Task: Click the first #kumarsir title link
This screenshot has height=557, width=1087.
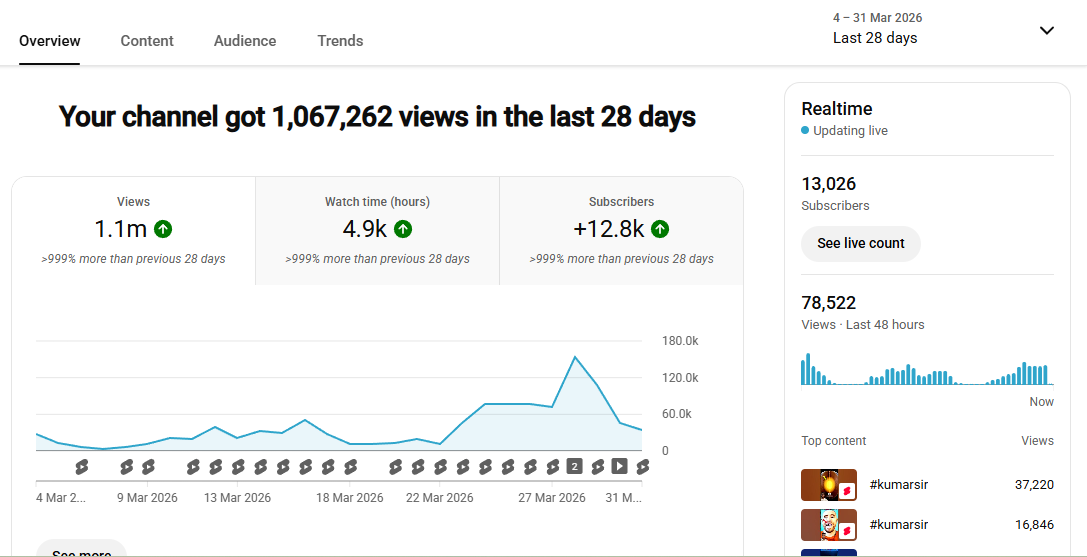Action: 898,485
